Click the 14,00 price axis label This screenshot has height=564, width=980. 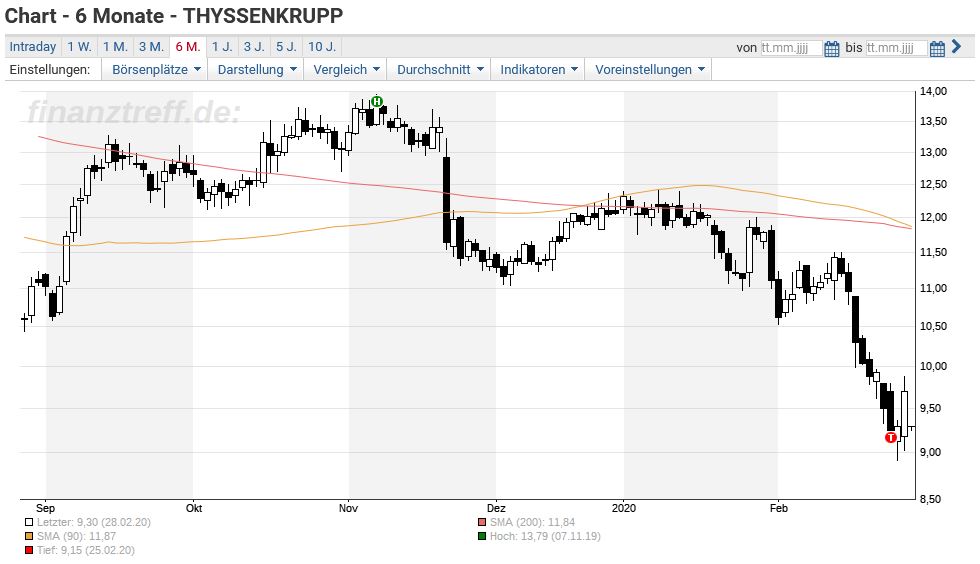pos(933,91)
